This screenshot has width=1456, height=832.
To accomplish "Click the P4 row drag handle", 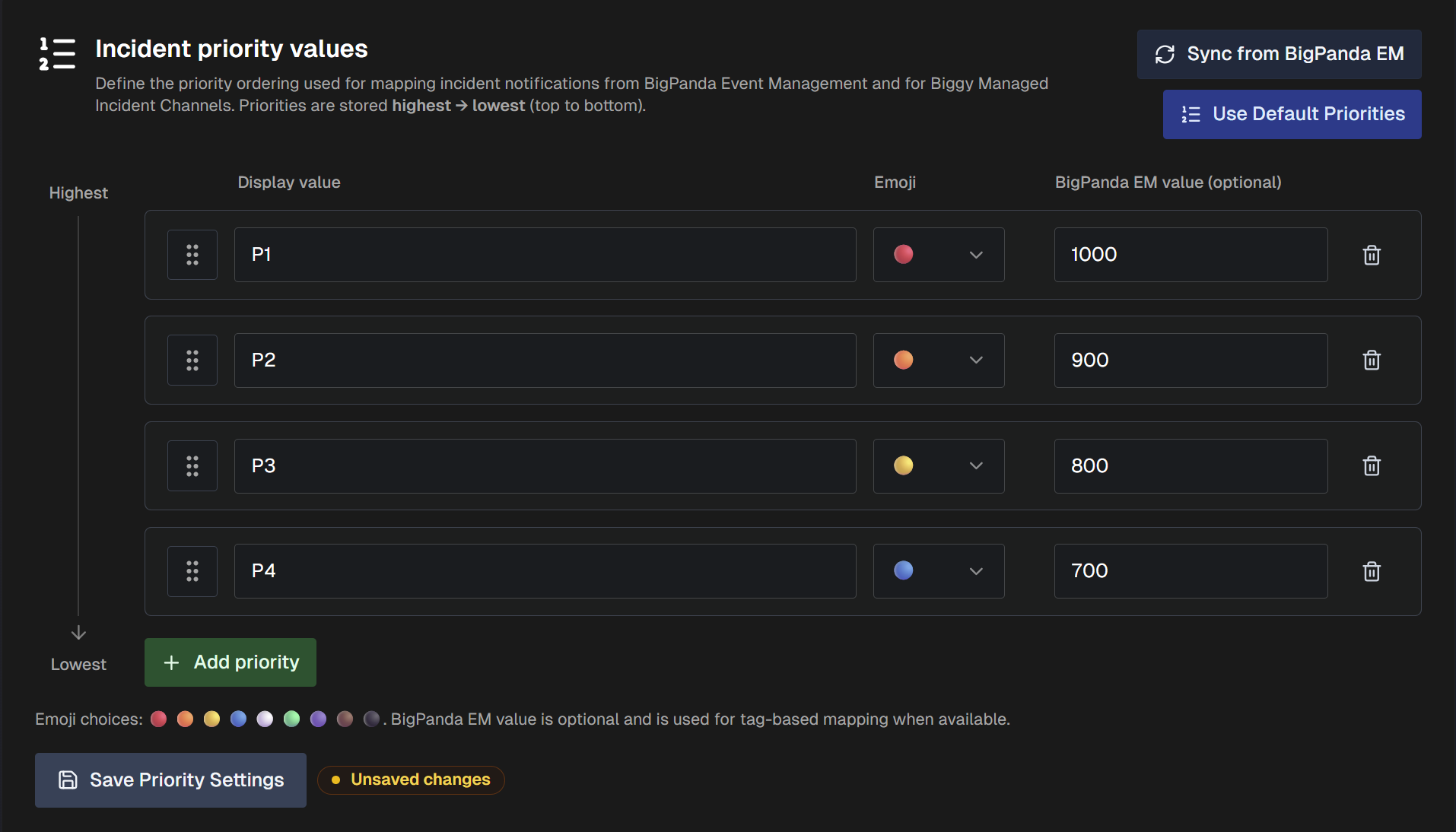I will [192, 571].
